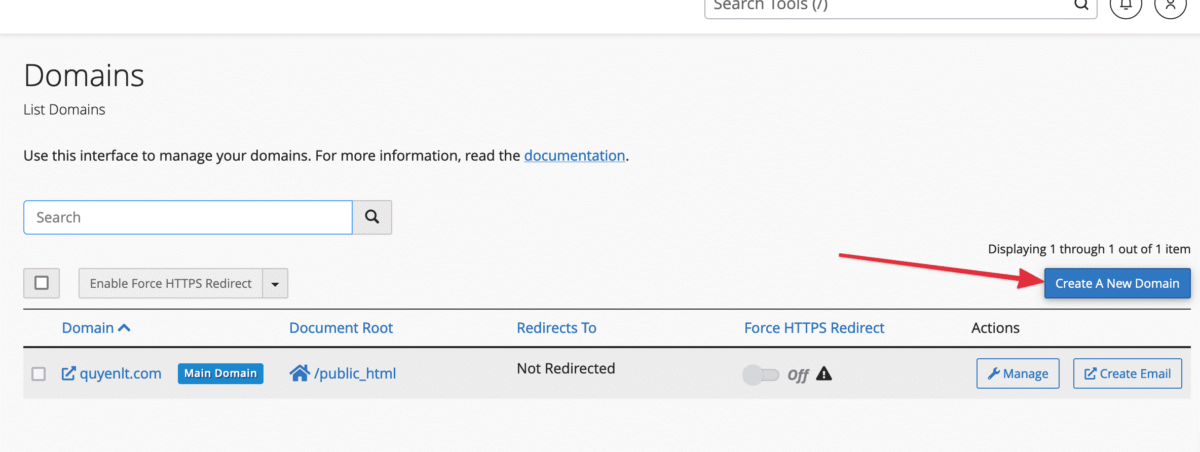
Task: Focus the domain Search input field
Action: pyautogui.click(x=188, y=217)
